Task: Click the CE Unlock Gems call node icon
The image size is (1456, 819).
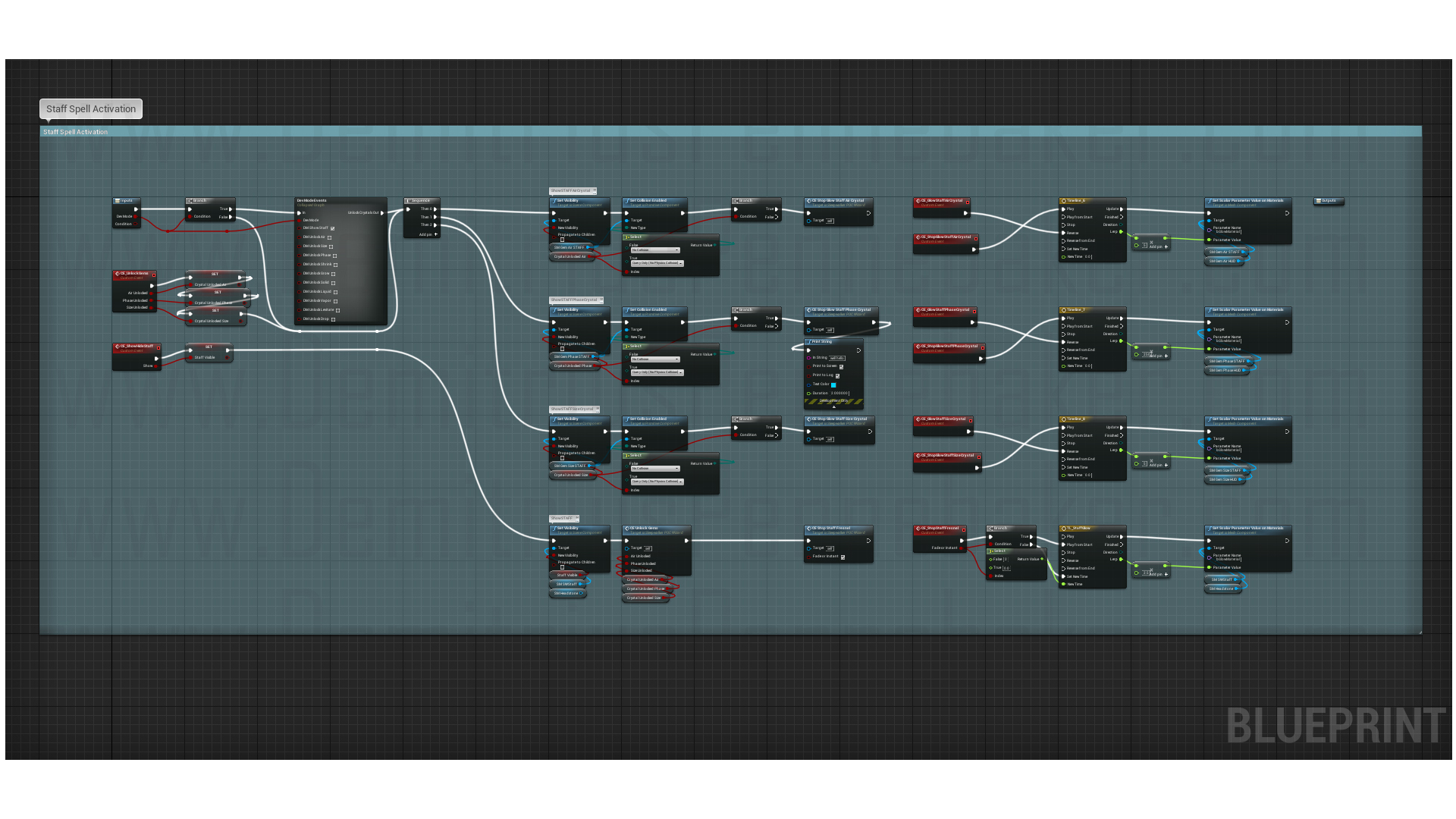Action: pos(627,529)
